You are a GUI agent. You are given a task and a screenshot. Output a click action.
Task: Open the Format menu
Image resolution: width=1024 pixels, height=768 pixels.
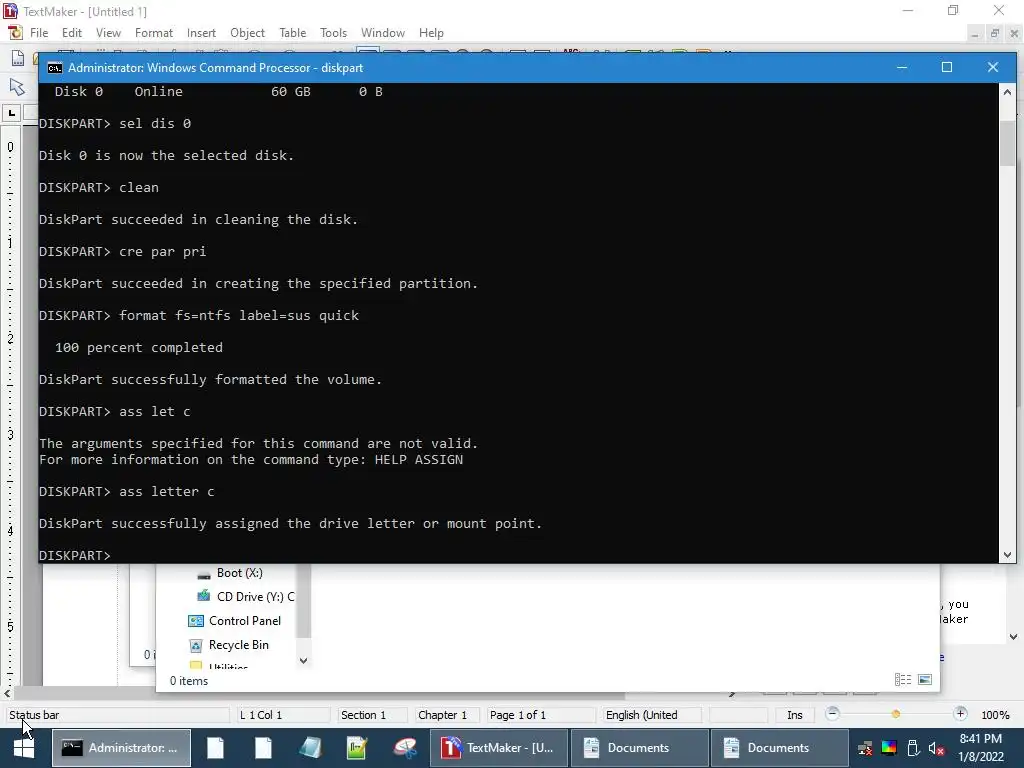[x=153, y=33]
